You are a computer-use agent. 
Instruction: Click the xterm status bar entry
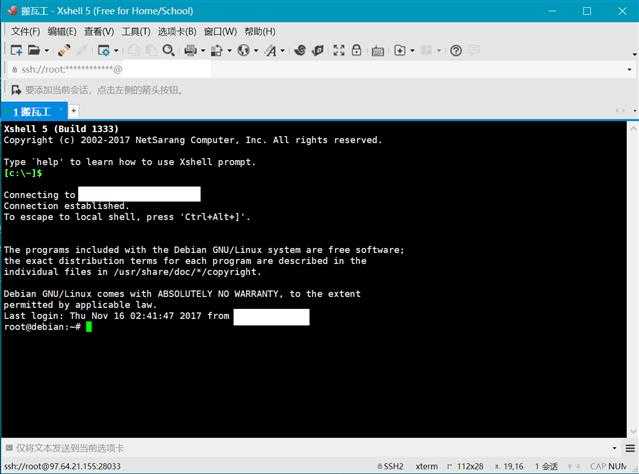(427, 466)
